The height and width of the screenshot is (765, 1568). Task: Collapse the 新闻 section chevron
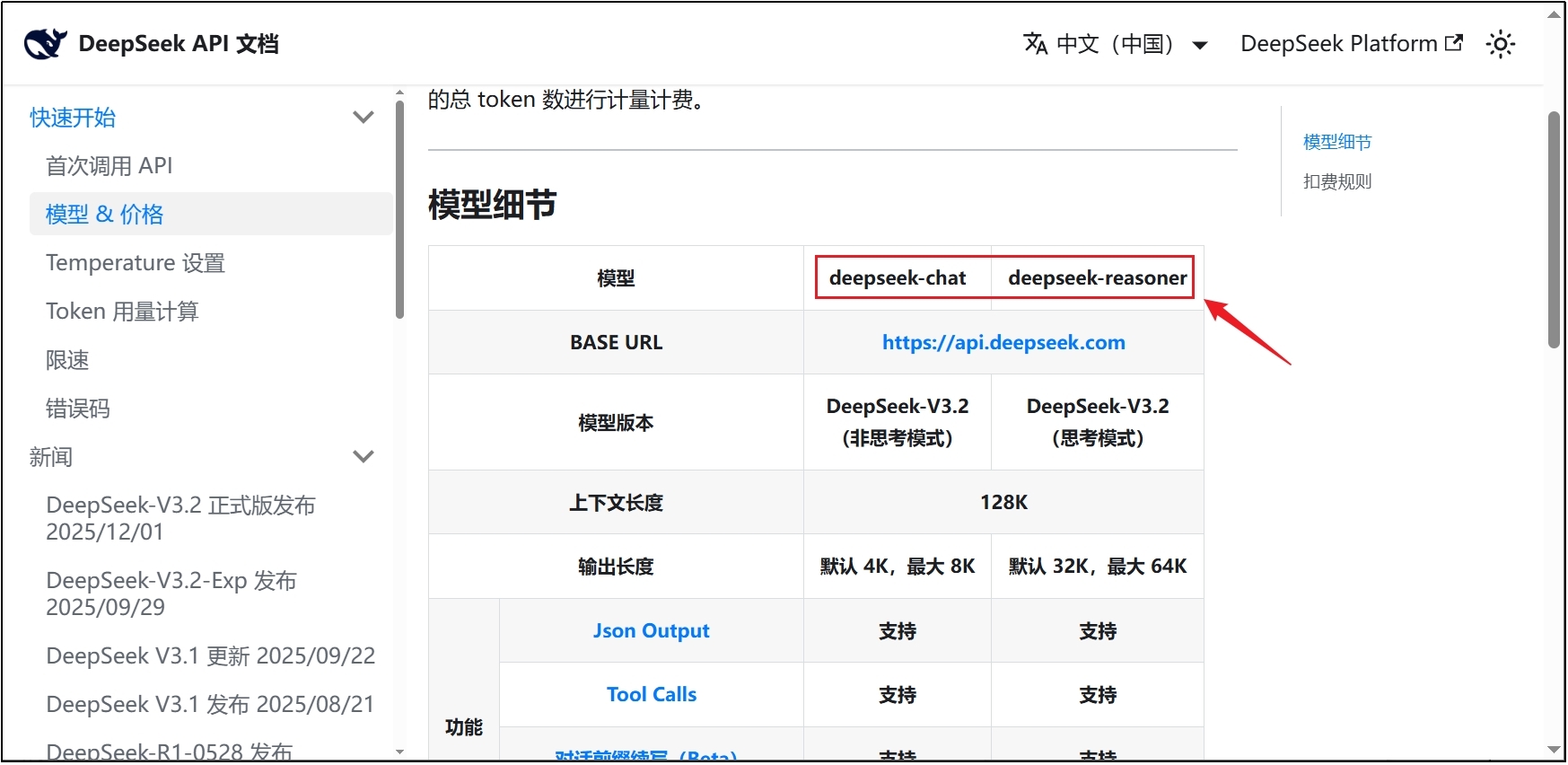point(364,456)
